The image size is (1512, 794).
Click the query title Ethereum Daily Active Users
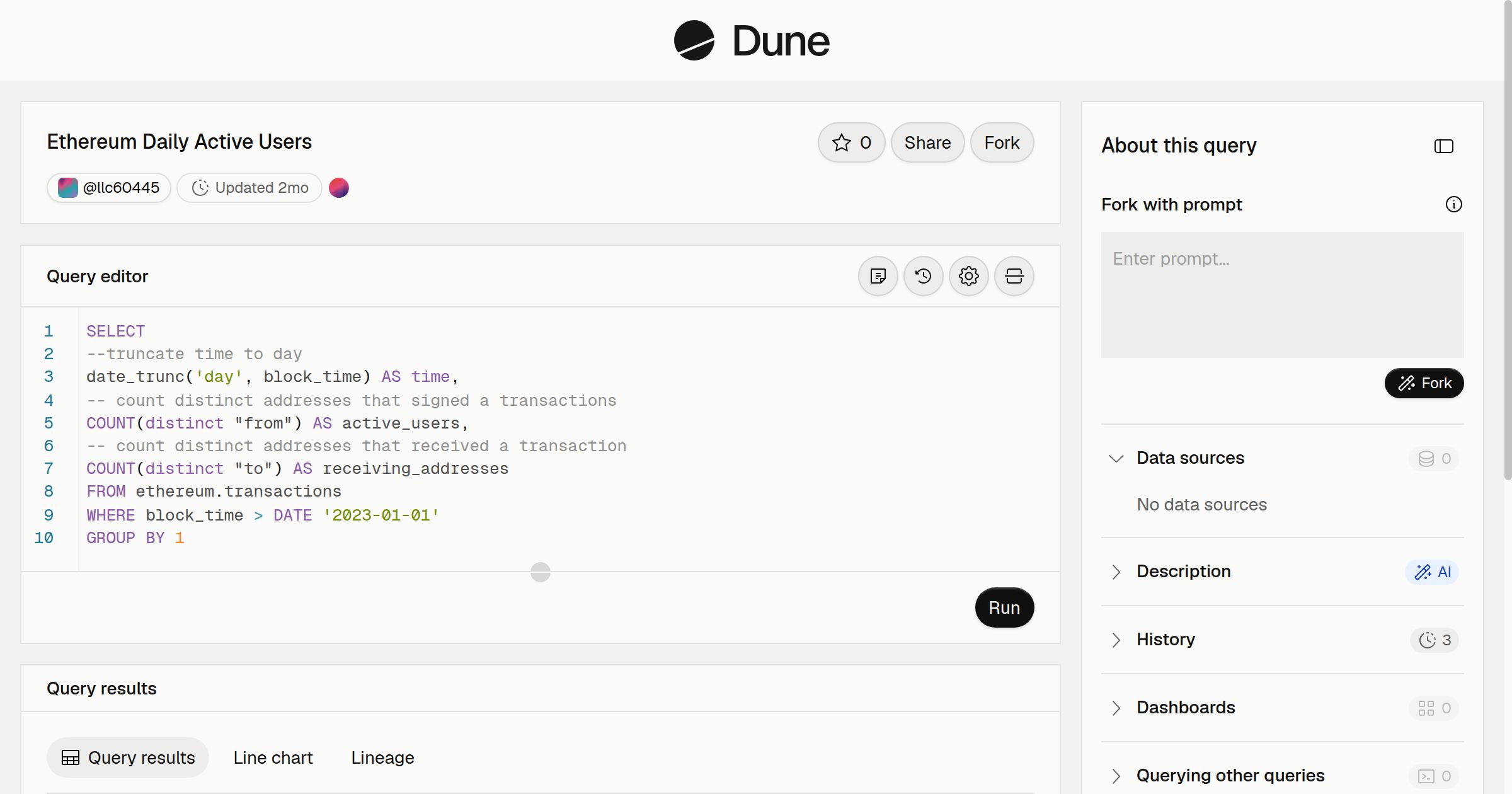pos(180,142)
